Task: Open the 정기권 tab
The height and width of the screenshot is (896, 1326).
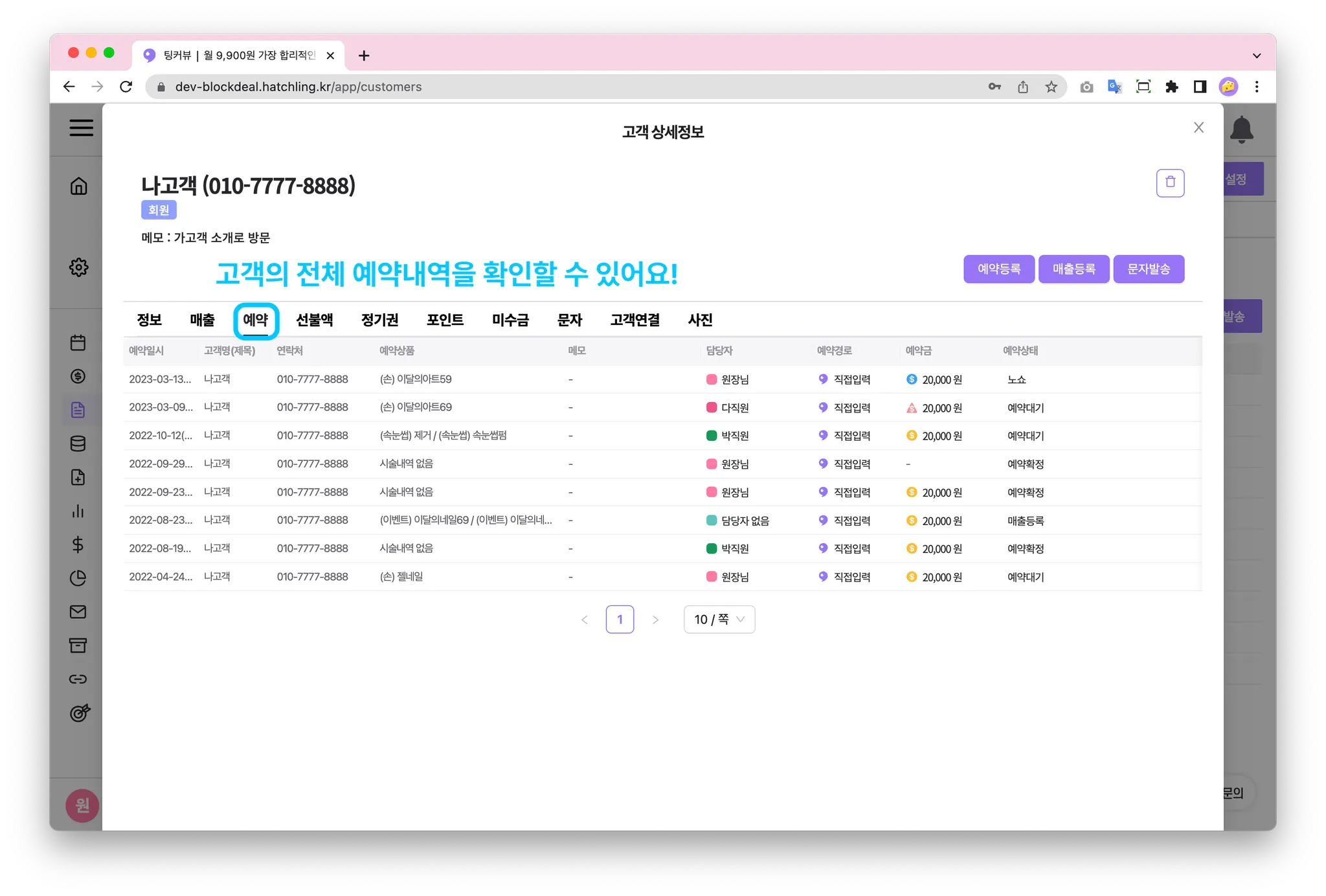Action: pyautogui.click(x=379, y=320)
